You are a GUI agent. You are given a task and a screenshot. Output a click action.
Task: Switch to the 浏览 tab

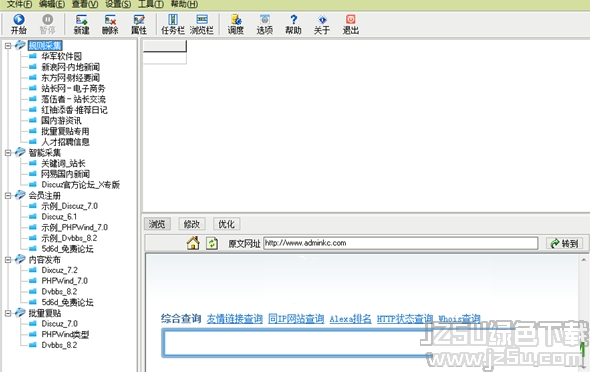point(157,224)
